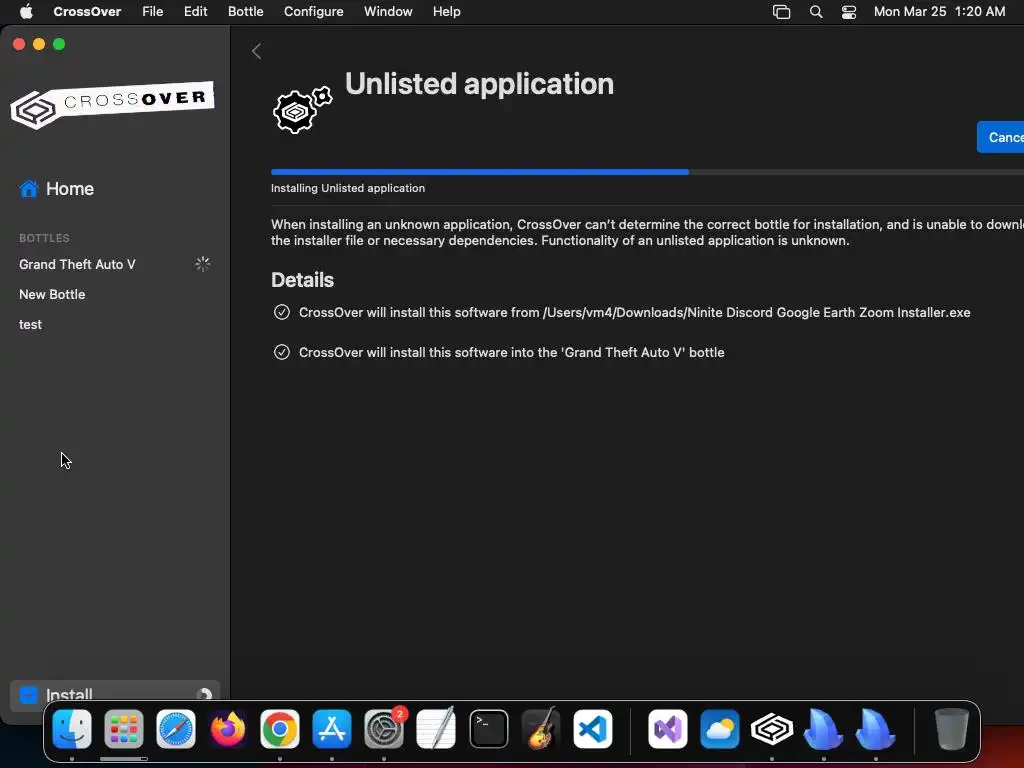Viewport: 1024px width, 768px height.
Task: Open the Configure menu
Action: (x=313, y=12)
